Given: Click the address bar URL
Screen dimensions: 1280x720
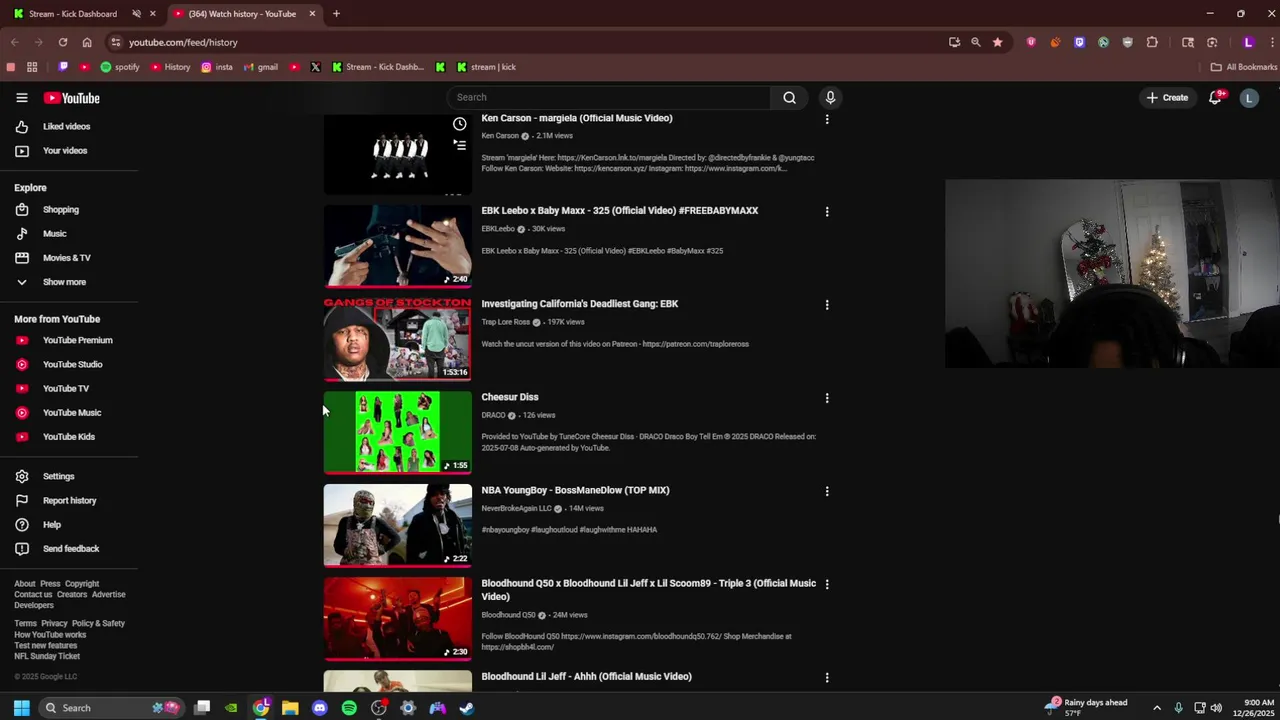Looking at the screenshot, I should (183, 42).
